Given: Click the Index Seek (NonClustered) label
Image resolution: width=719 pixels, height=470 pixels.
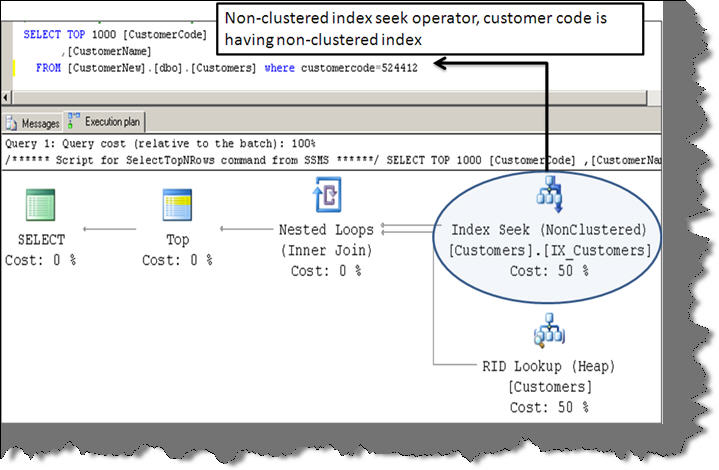Looking at the screenshot, I should (x=549, y=230).
